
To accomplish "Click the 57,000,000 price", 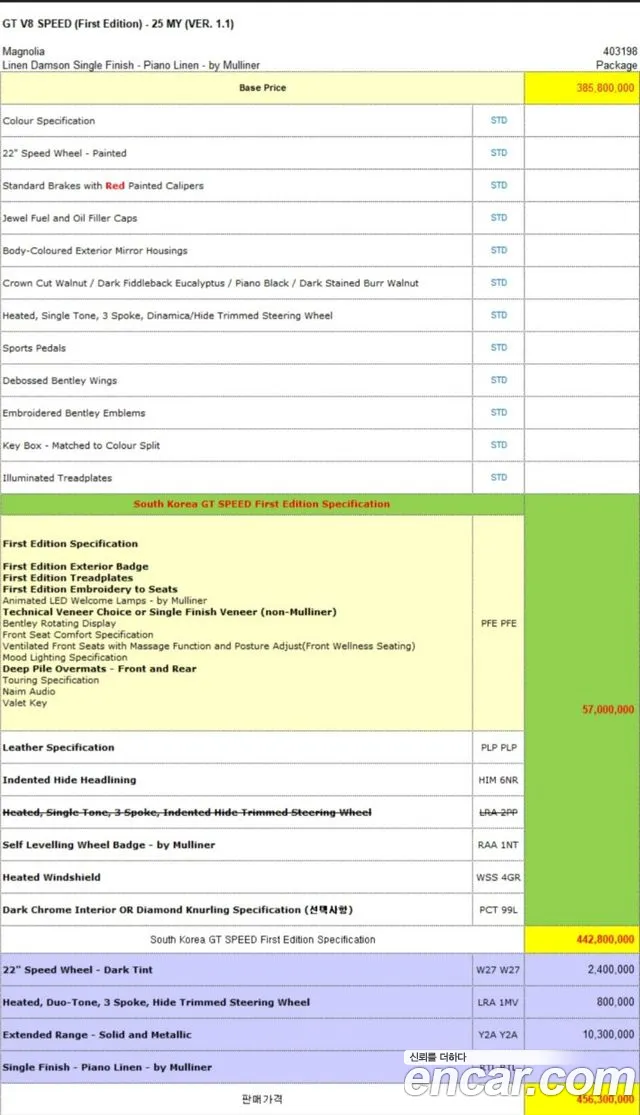I will coord(608,710).
